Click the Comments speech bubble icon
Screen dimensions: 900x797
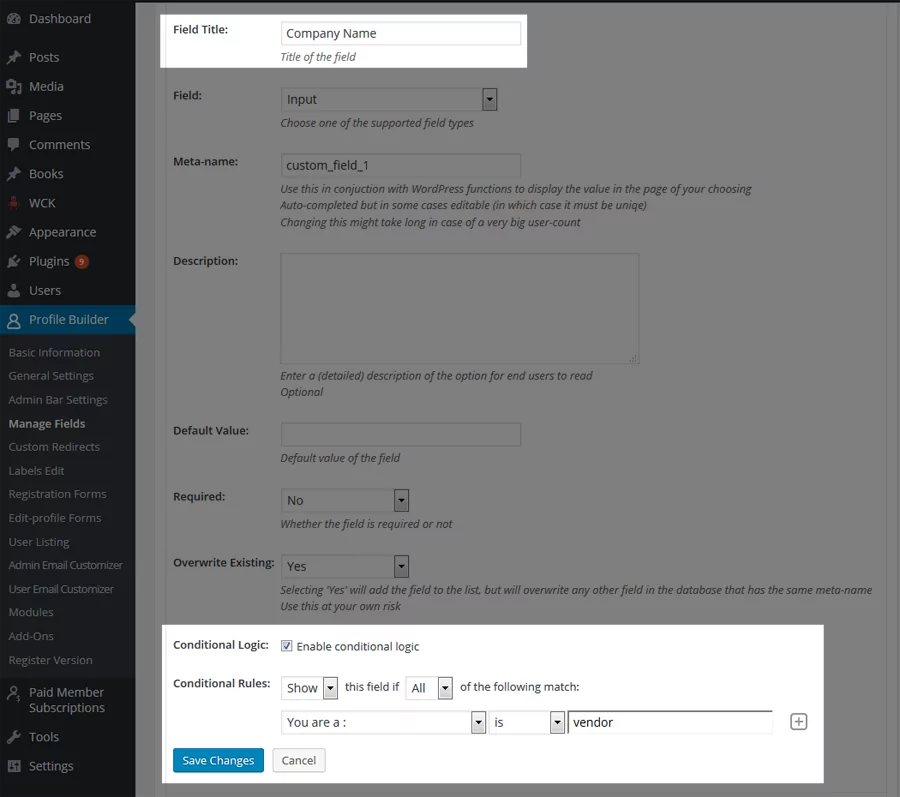(x=14, y=145)
